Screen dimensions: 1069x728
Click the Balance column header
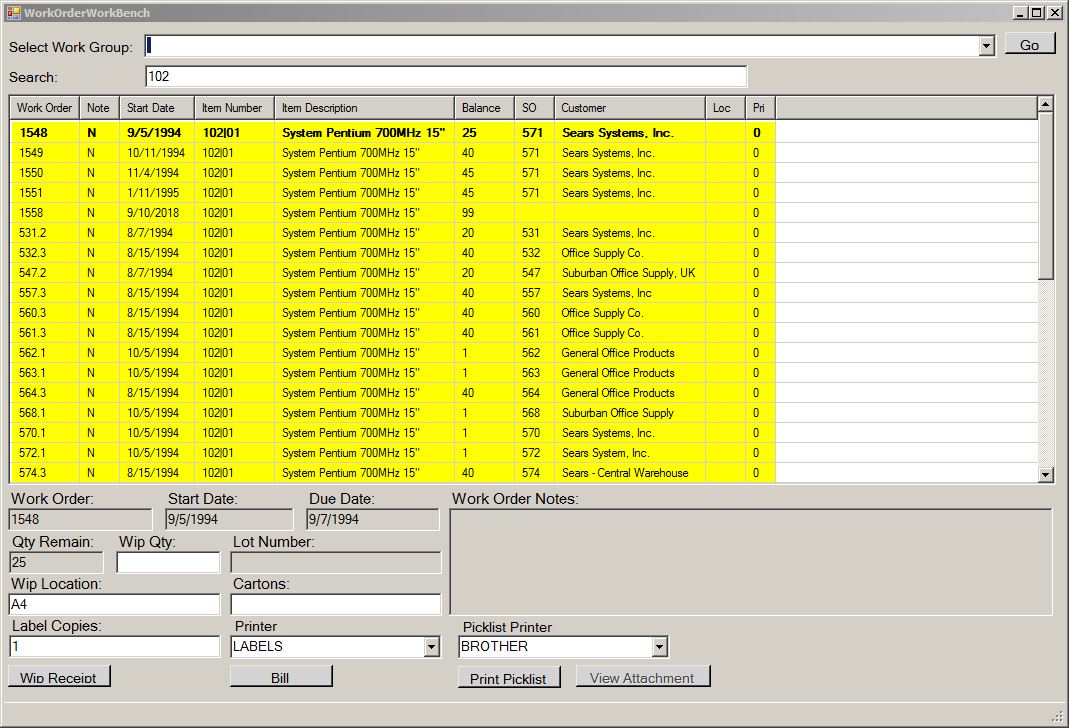point(484,108)
